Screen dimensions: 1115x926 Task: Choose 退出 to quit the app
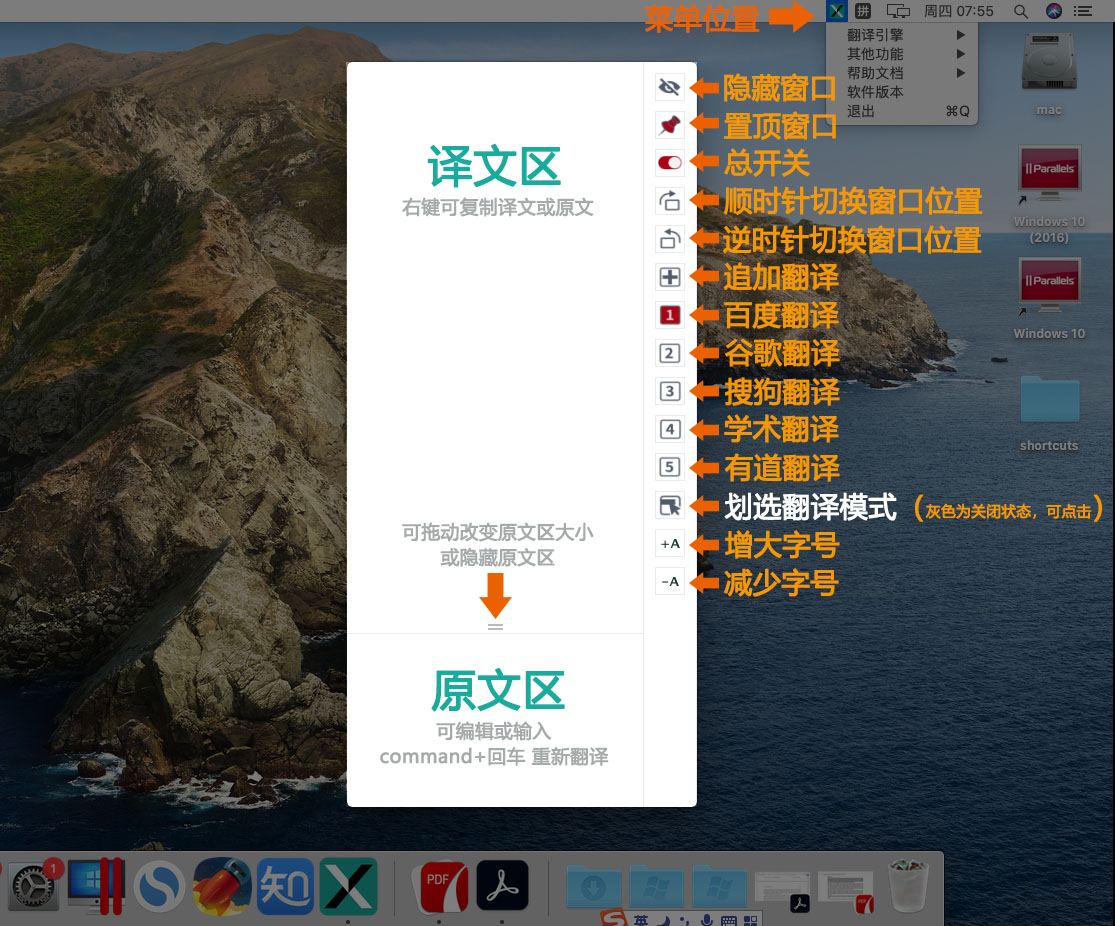[902, 111]
